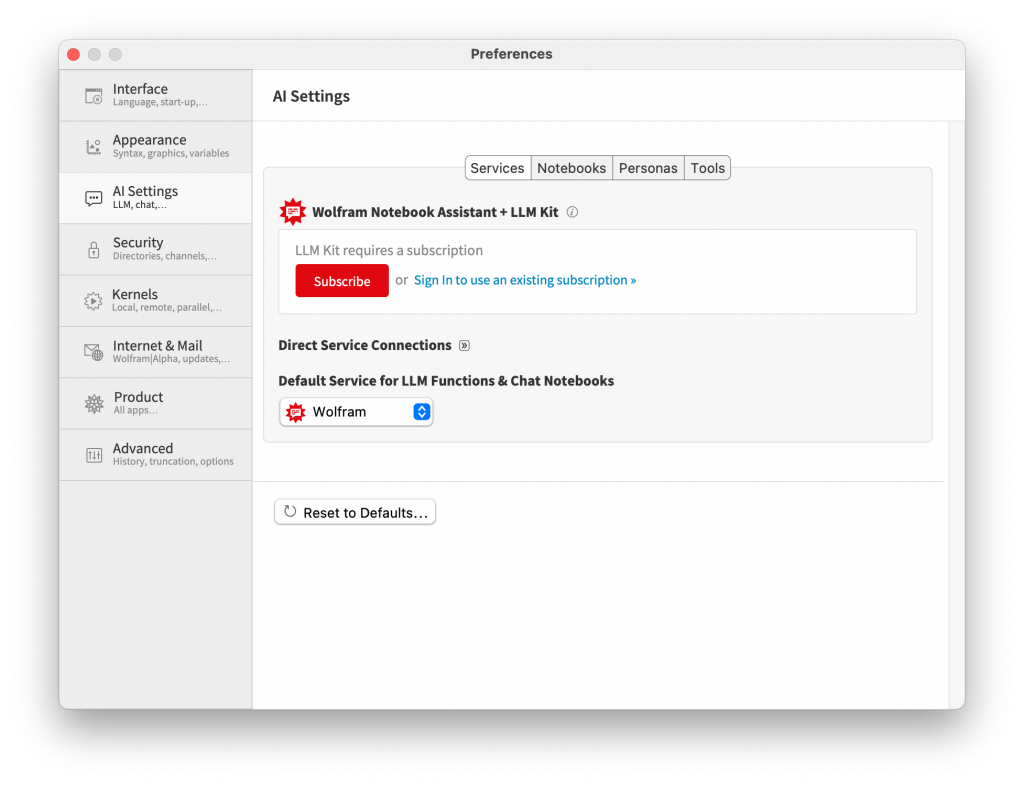
Task: Click the Subscribe button
Action: point(341,281)
